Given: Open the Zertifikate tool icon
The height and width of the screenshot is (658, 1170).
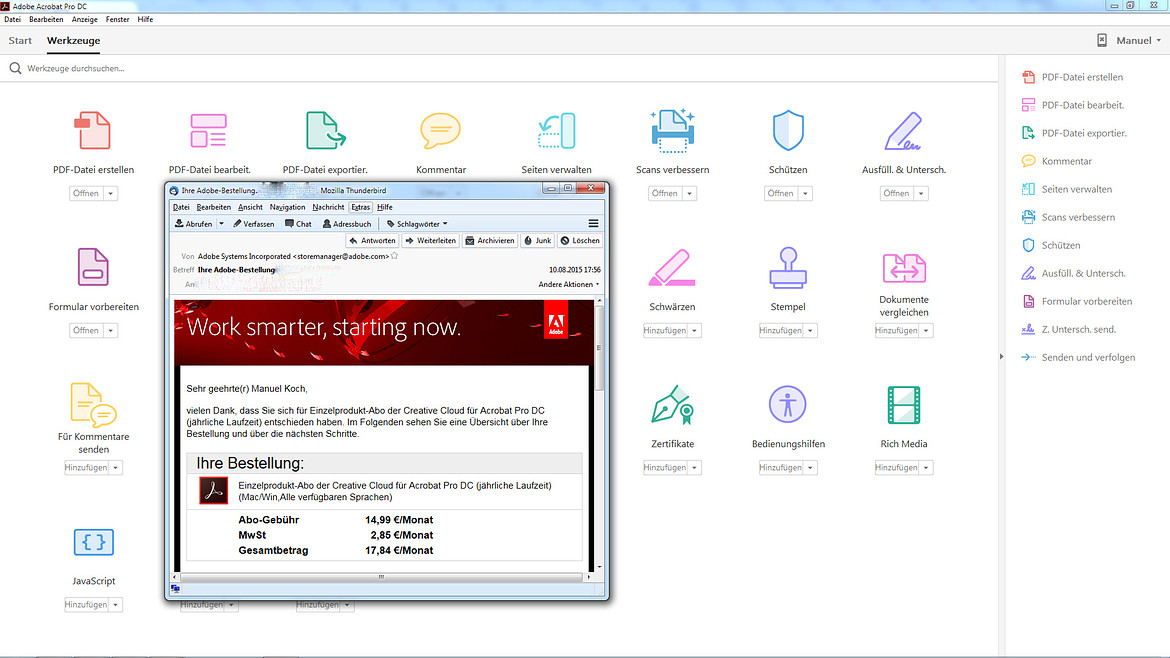Looking at the screenshot, I should click(672, 405).
